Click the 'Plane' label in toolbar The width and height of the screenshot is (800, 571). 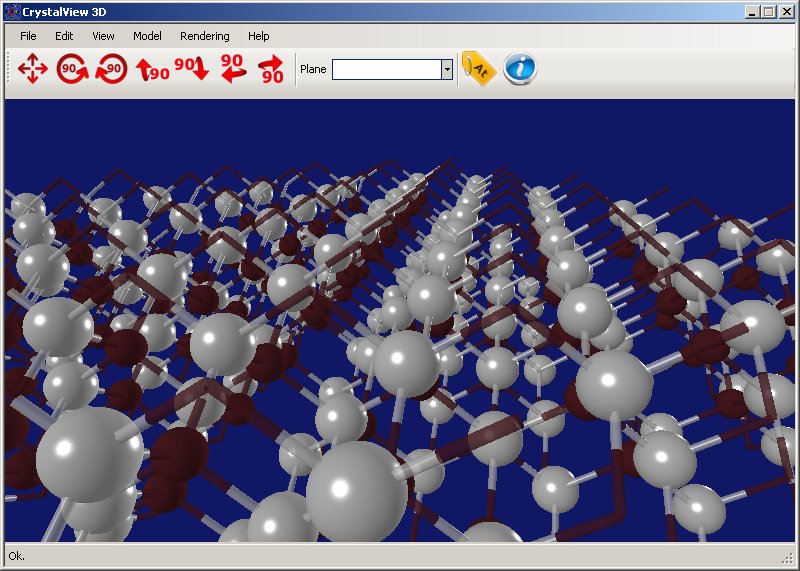tap(313, 69)
